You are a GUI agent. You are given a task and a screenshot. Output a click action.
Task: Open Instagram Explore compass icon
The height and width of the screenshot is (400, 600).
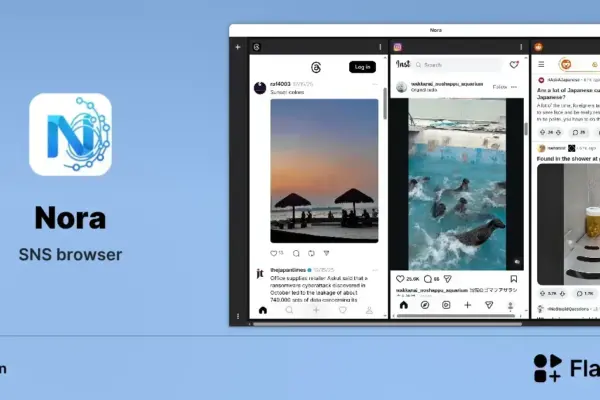[x=425, y=305]
